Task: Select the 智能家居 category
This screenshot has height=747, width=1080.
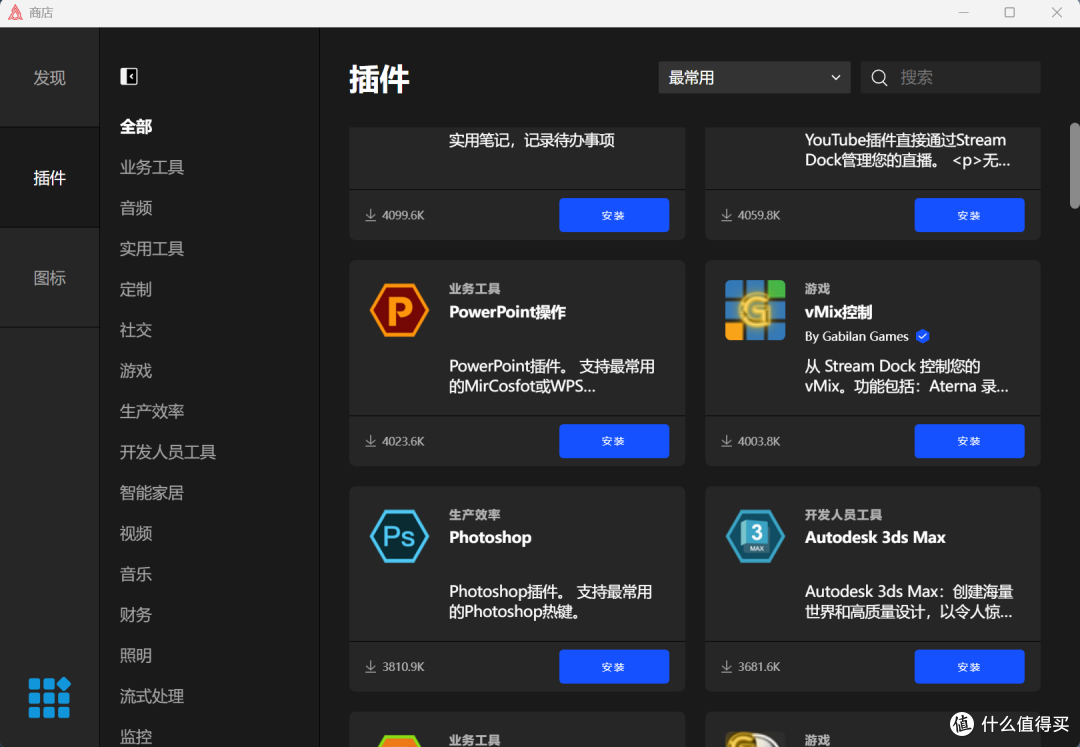Action: [152, 492]
